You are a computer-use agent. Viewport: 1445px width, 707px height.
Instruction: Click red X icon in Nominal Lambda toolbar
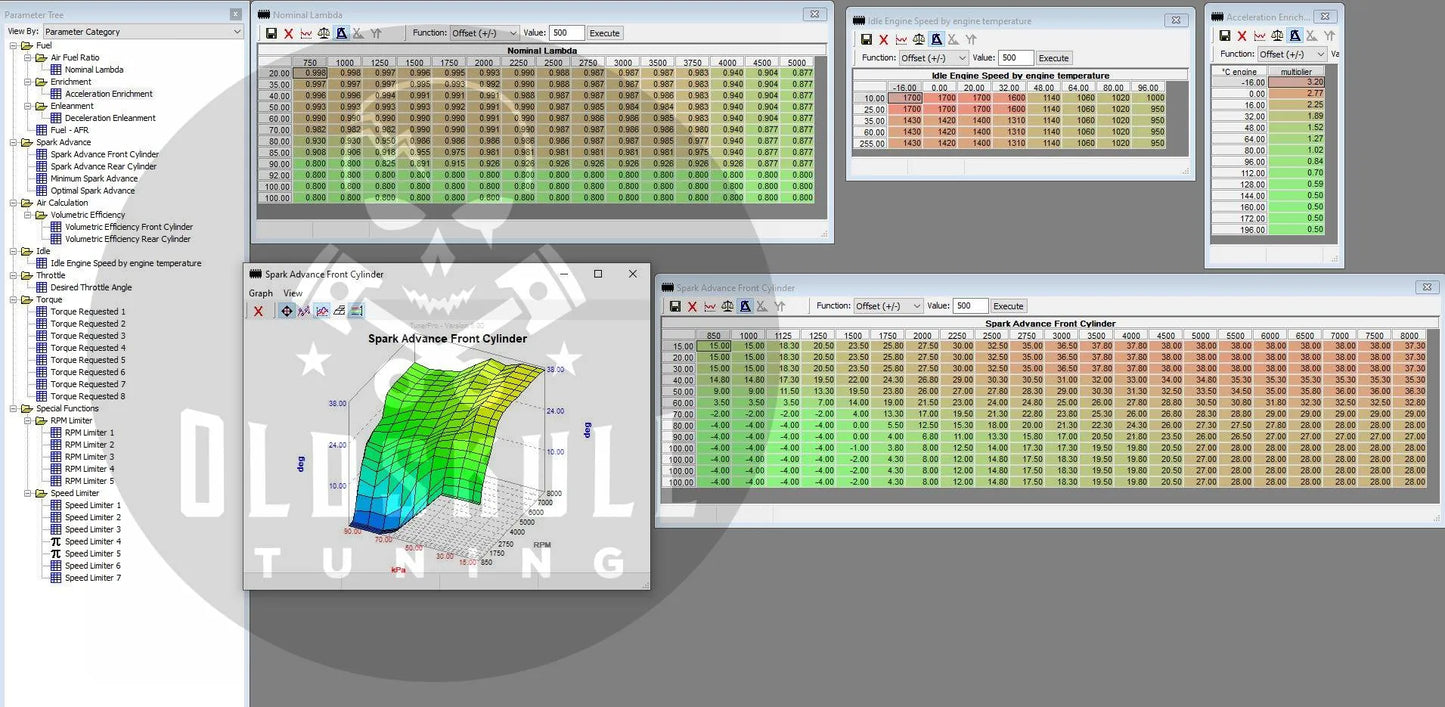[x=289, y=33]
